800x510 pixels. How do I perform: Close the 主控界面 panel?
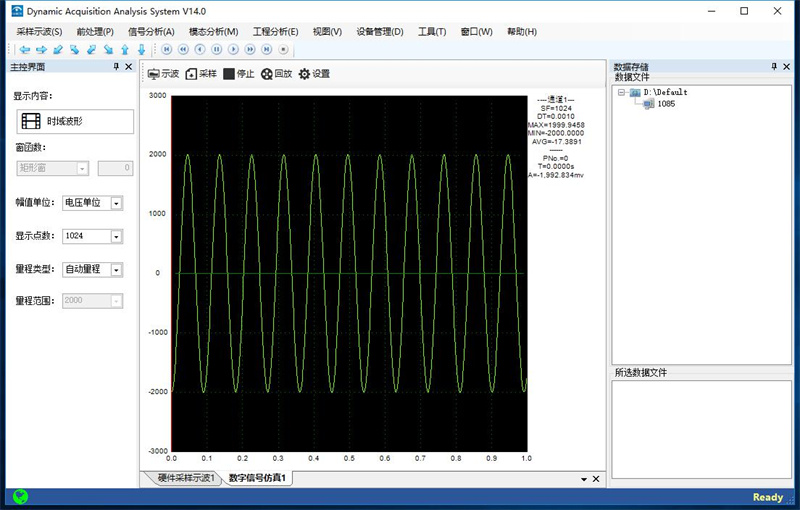coord(129,67)
